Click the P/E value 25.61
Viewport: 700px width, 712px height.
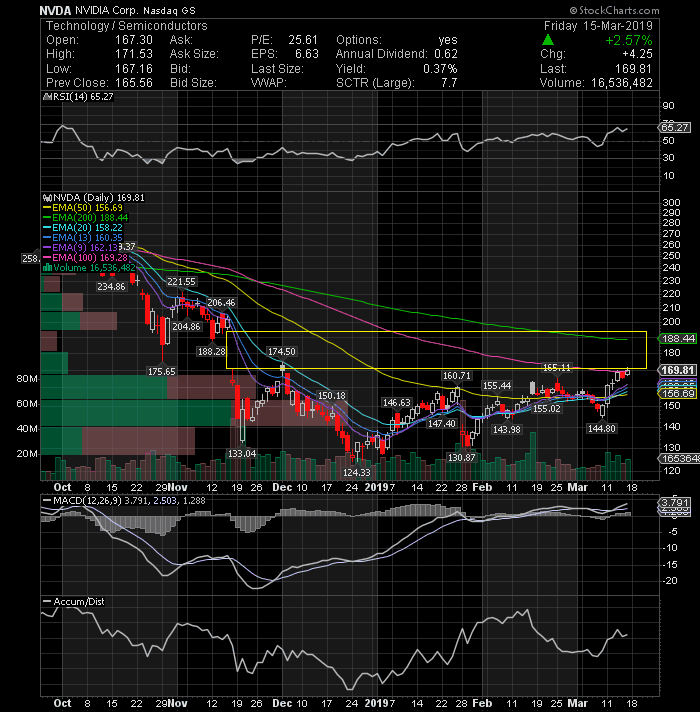coord(303,40)
